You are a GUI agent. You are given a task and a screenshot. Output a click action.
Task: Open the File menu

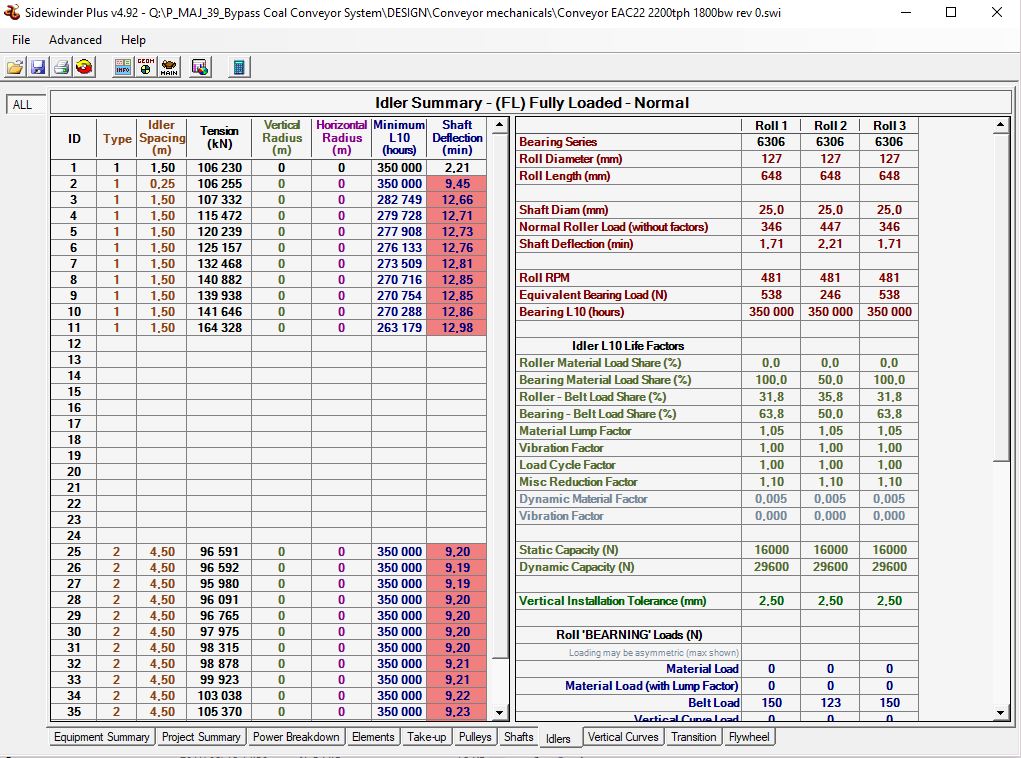coord(21,40)
